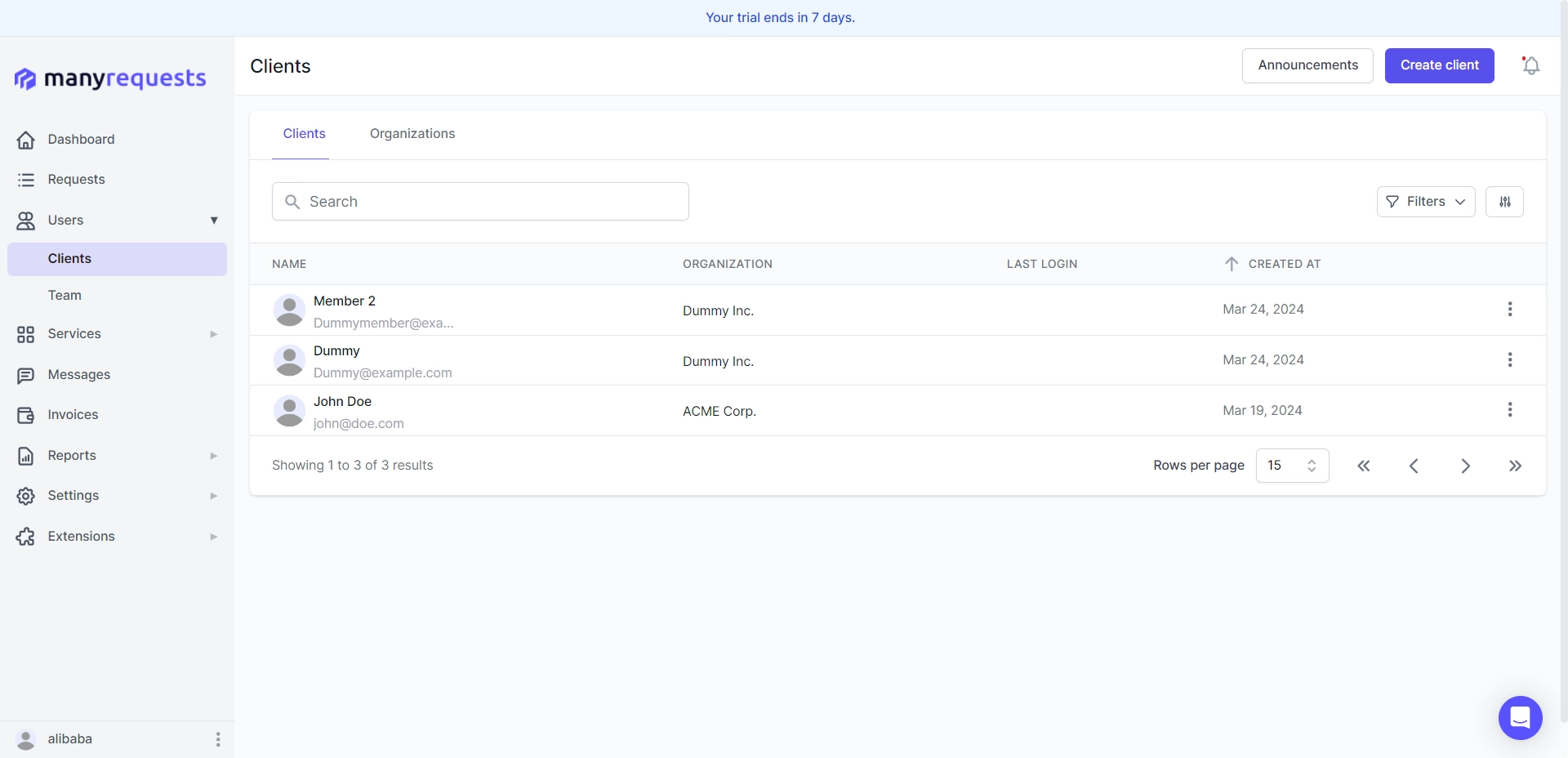Click the column settings sliders icon
Viewport: 1568px width, 758px height.
pyautogui.click(x=1504, y=202)
